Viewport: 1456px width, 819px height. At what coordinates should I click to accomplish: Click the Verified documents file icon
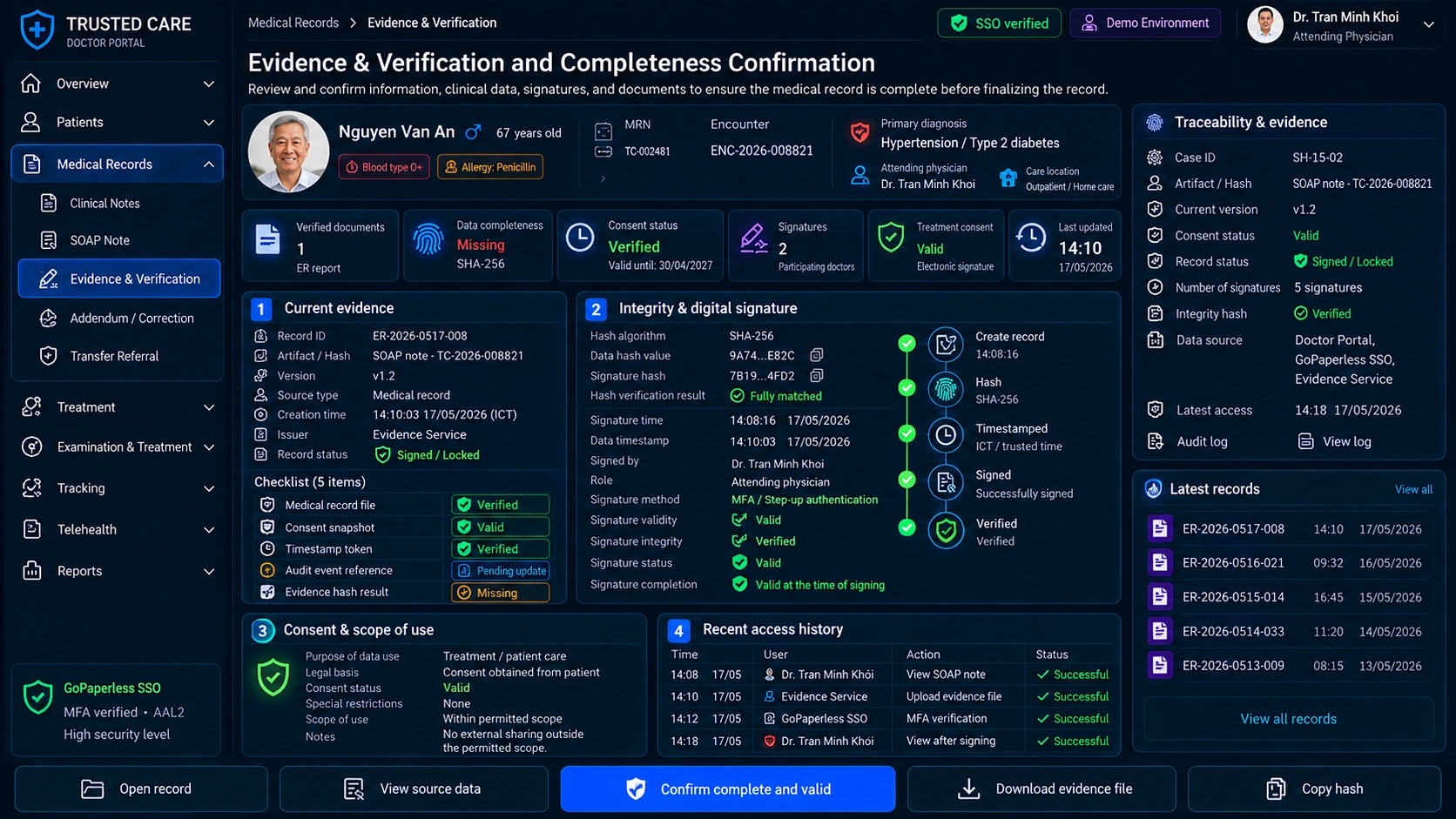(267, 238)
